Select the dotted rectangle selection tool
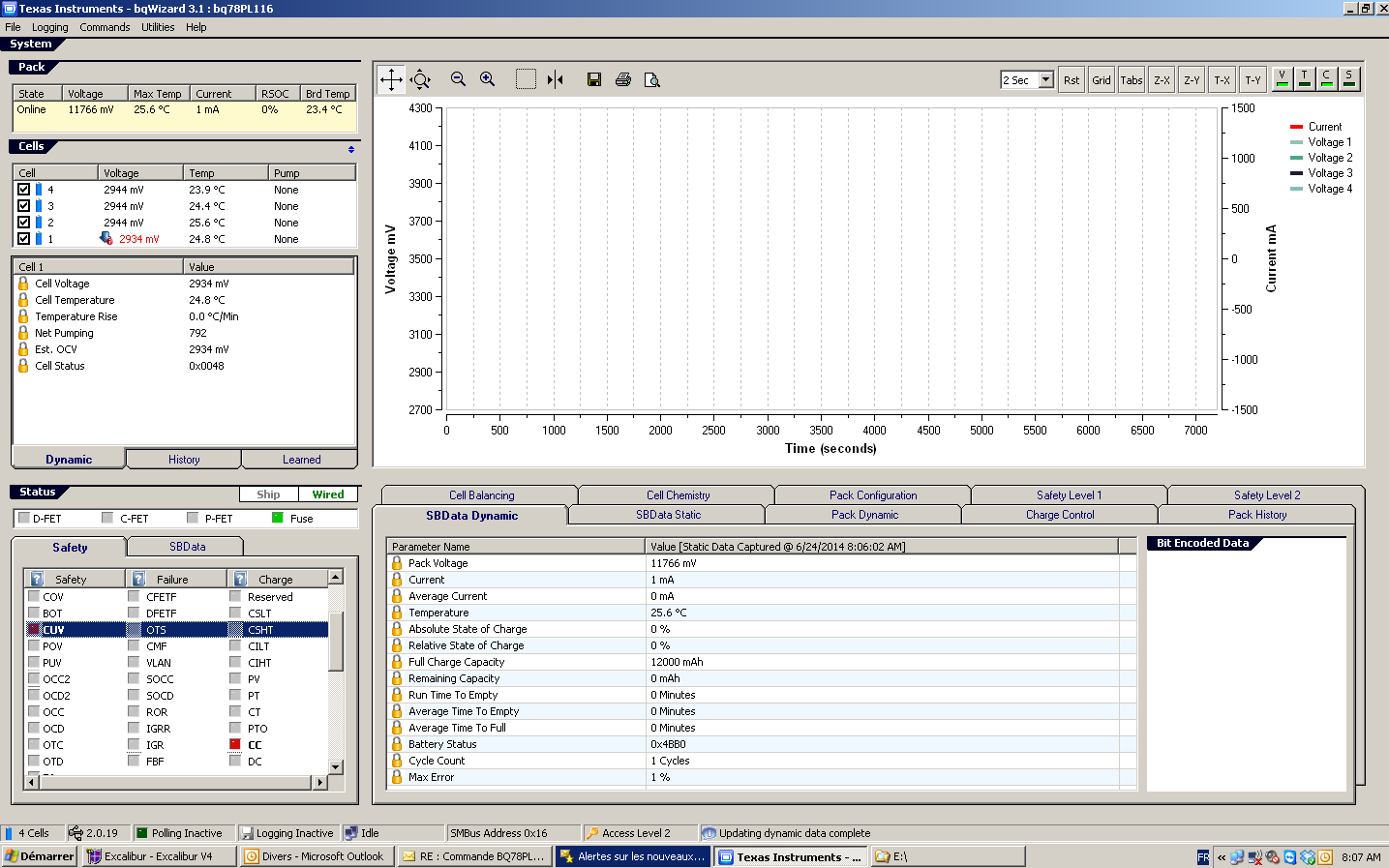This screenshot has width=1389, height=868. [x=526, y=79]
